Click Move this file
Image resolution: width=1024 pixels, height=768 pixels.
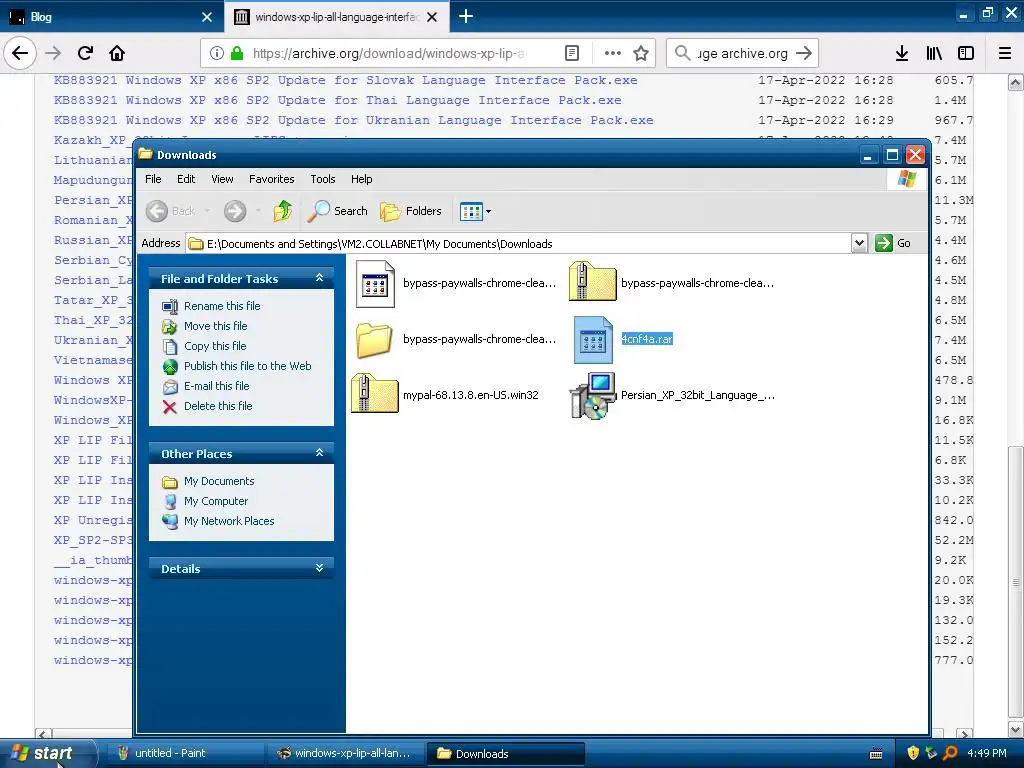[216, 326]
